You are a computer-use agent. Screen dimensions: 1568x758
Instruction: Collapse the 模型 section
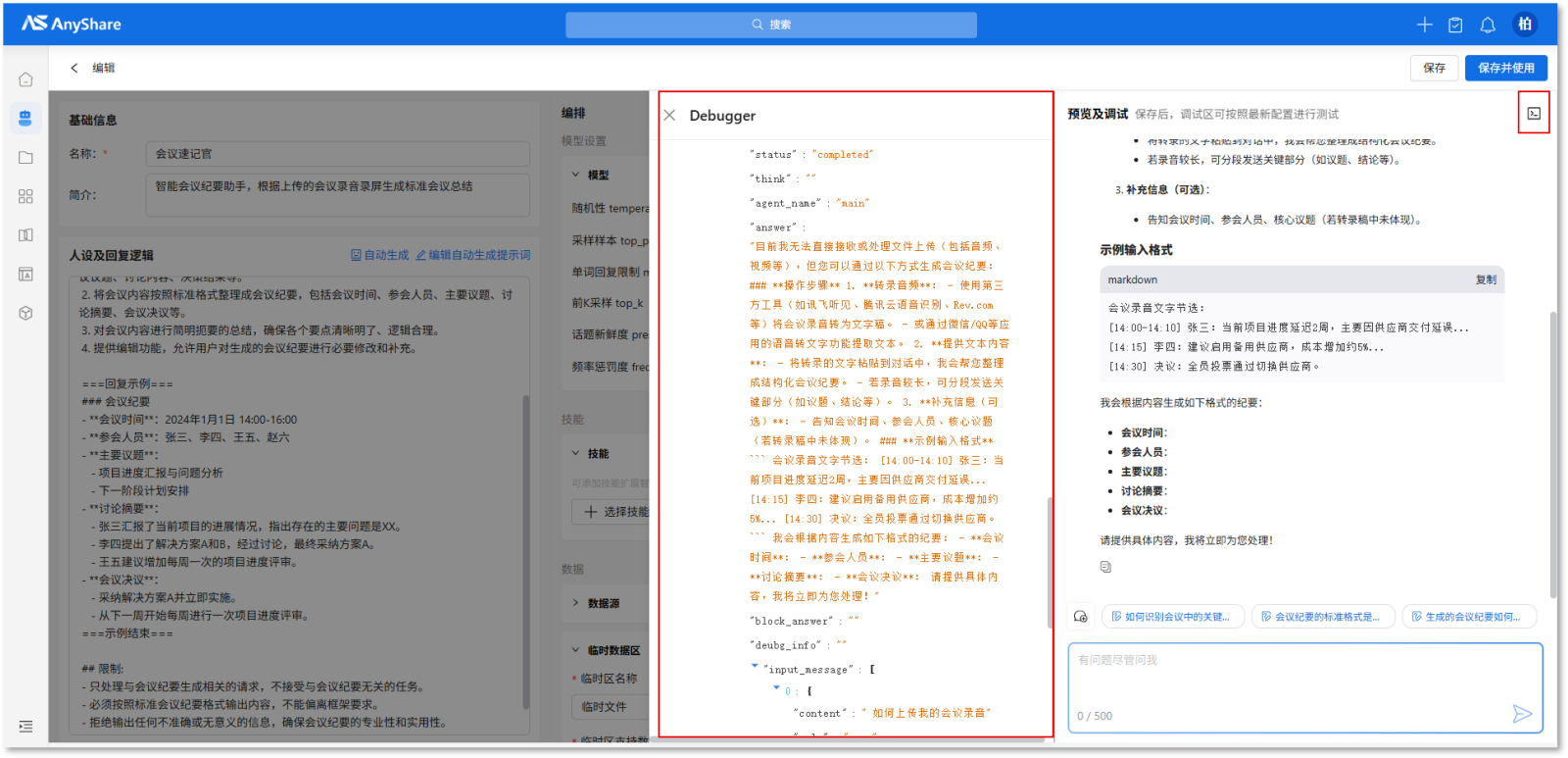pos(576,175)
